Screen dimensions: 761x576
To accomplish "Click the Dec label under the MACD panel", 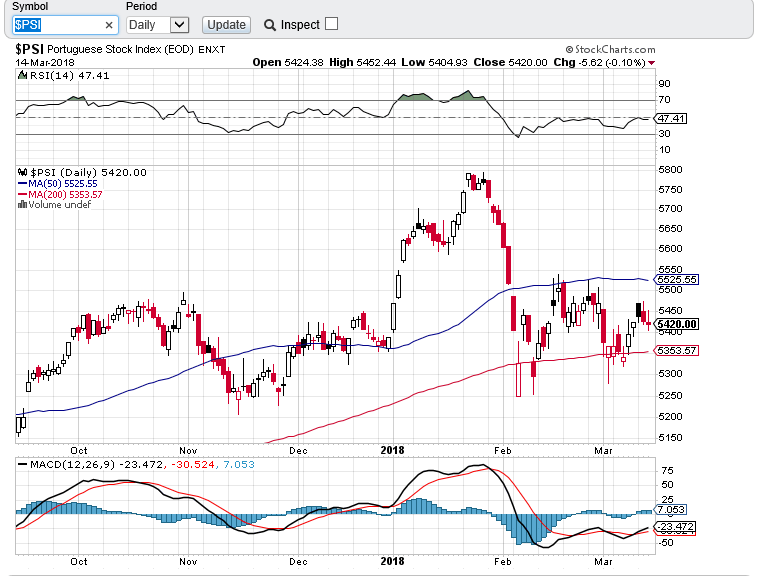I will point(298,561).
